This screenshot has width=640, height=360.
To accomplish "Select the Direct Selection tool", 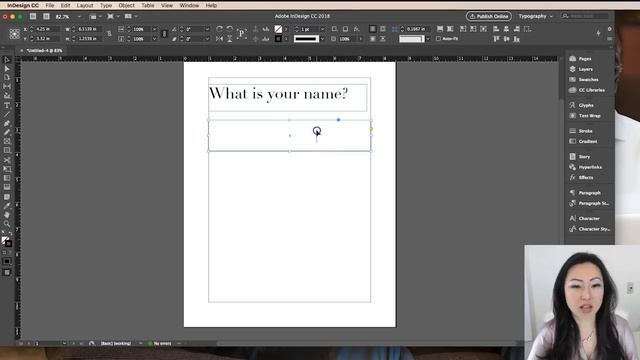I will 7,69.
